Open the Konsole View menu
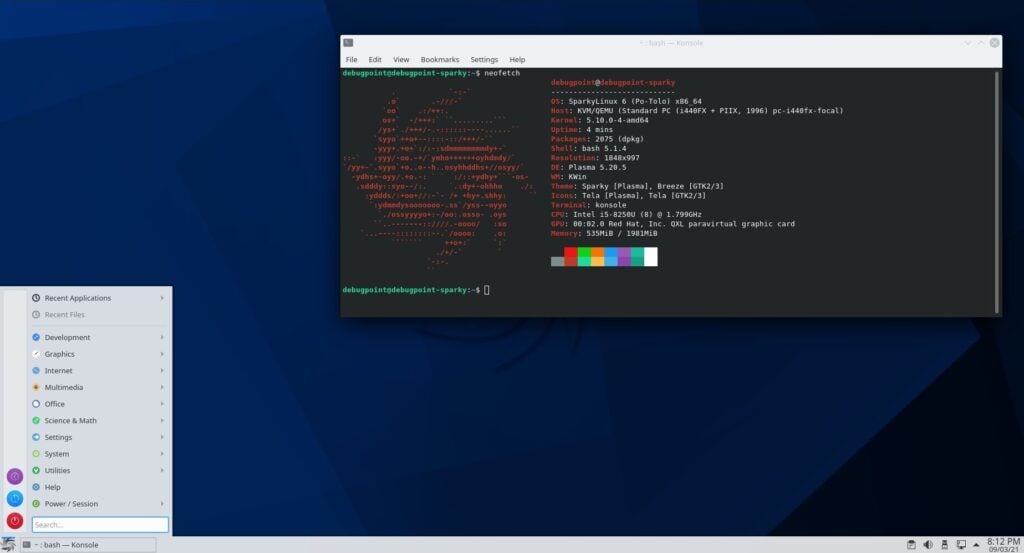The image size is (1024, 553). tap(401, 59)
